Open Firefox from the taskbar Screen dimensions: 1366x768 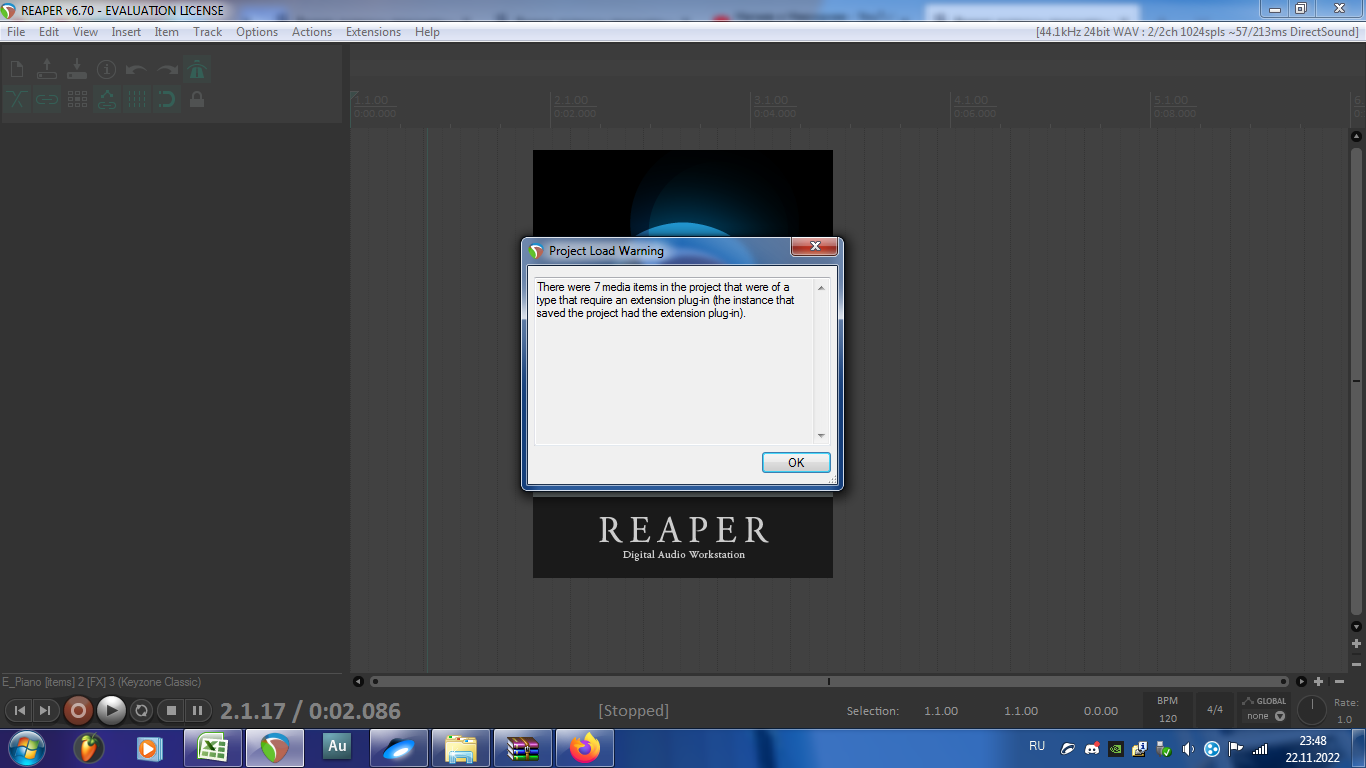[x=585, y=748]
